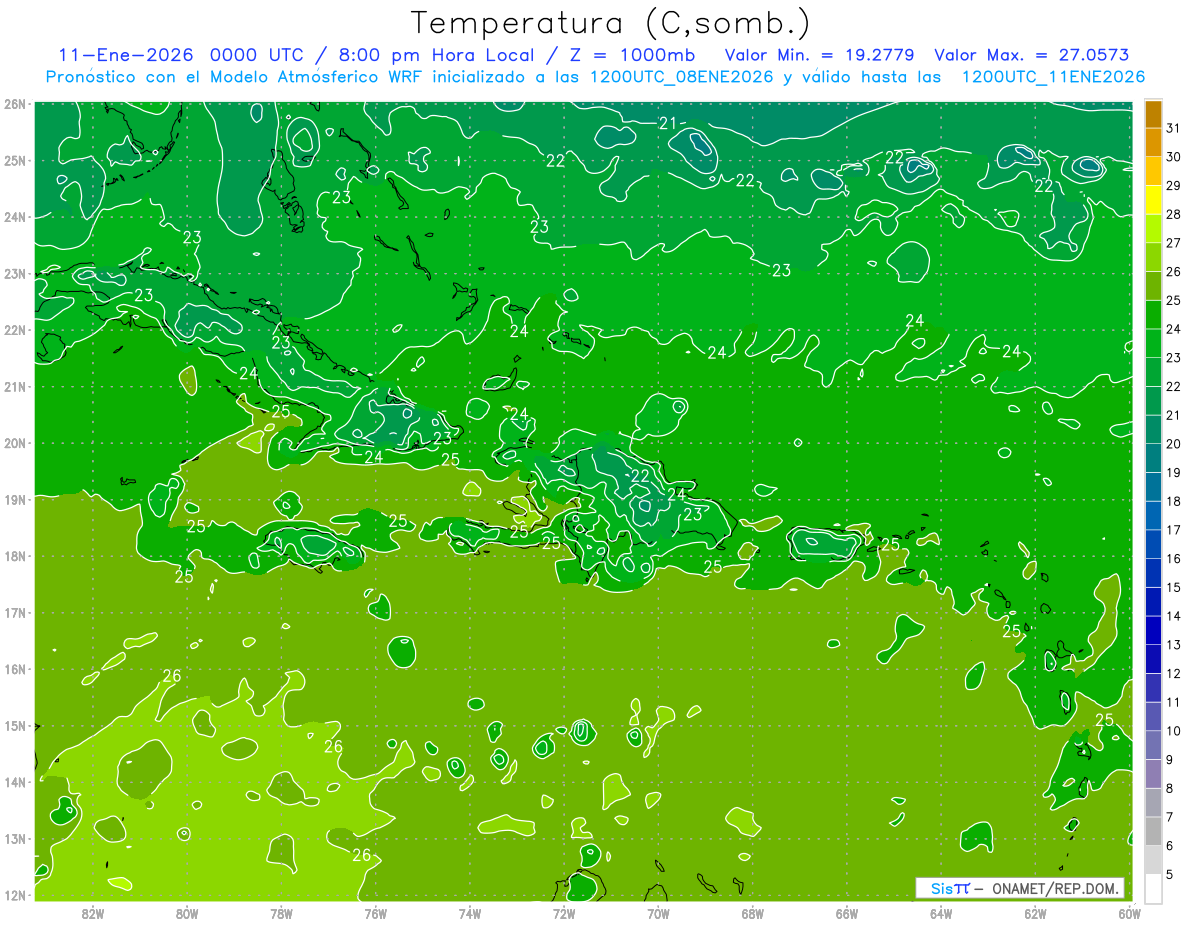The image size is (1200, 927).
Task: Click the teal legend swatch between 19 and 20
Action: [1153, 458]
